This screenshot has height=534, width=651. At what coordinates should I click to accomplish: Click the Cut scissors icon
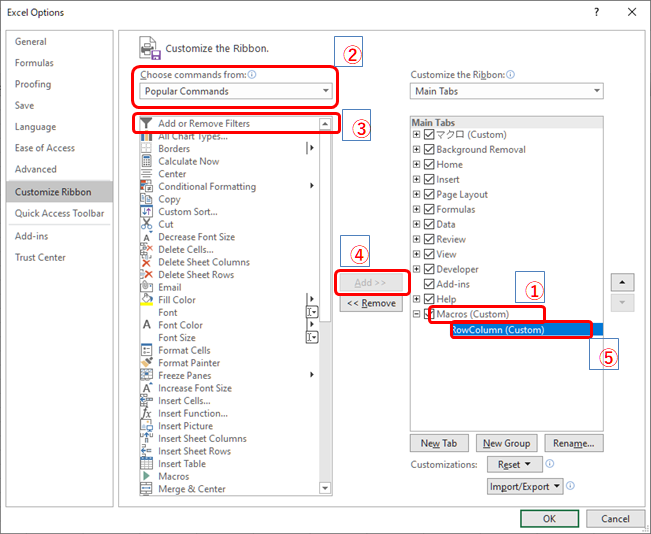146,224
